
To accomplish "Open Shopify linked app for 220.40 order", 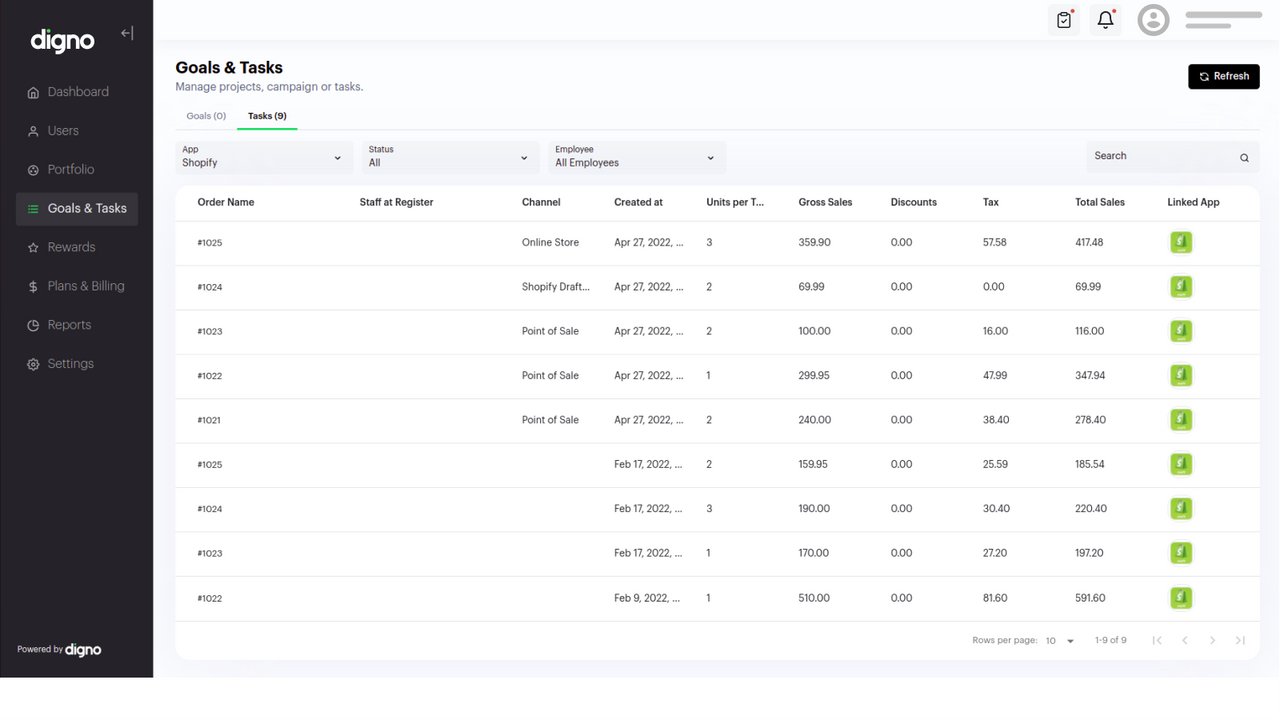I will pos(1181,508).
